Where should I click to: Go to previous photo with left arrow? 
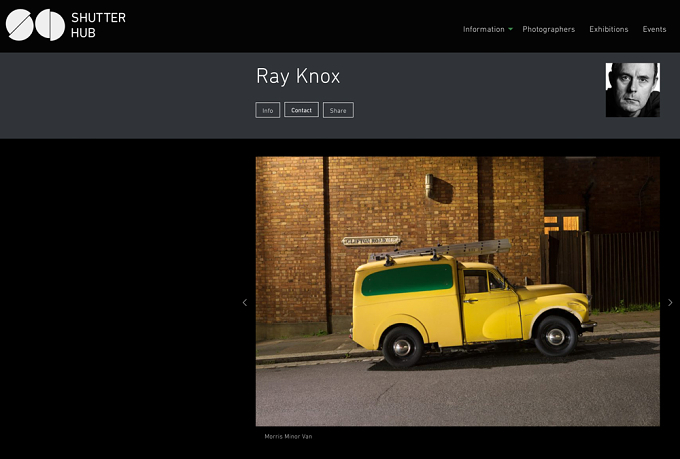[x=245, y=302]
